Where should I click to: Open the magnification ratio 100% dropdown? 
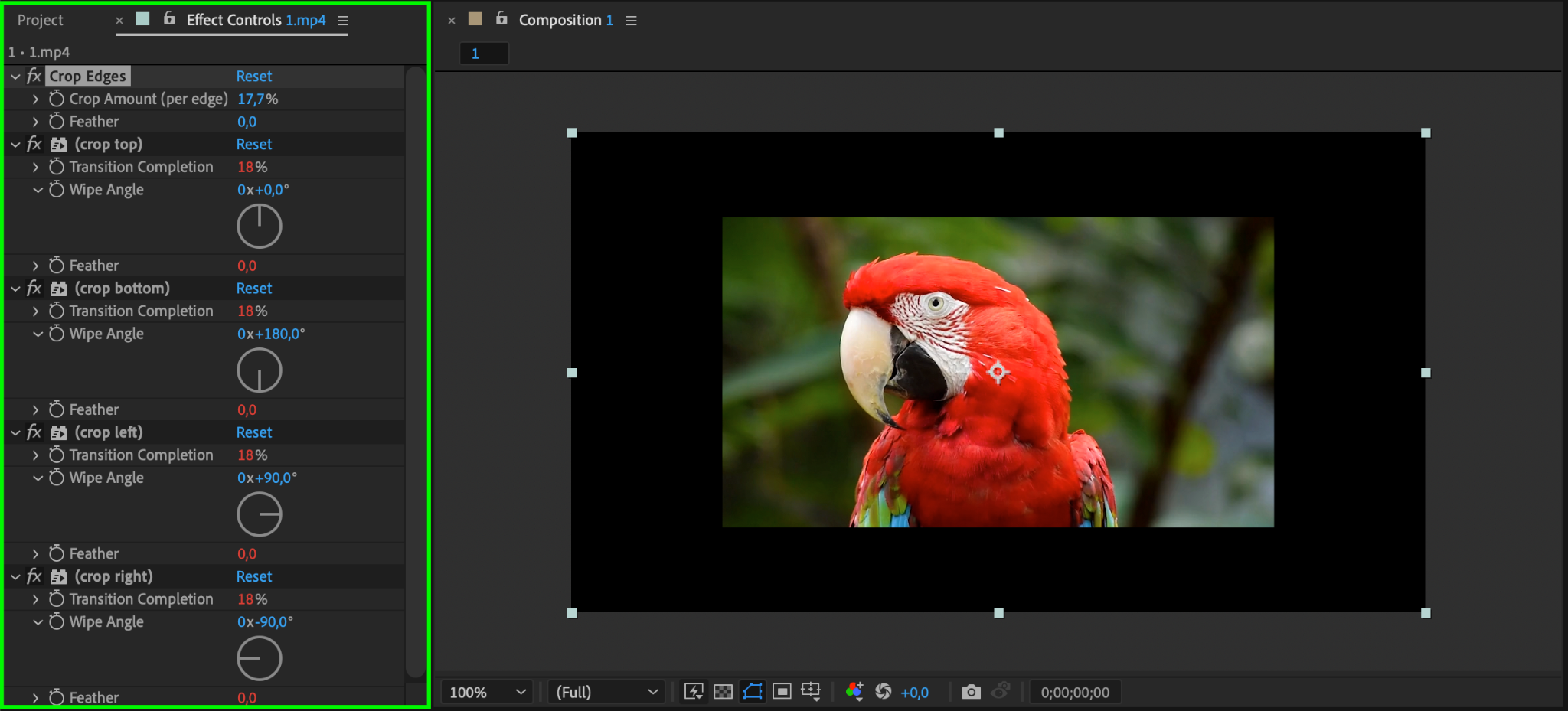[x=488, y=692]
